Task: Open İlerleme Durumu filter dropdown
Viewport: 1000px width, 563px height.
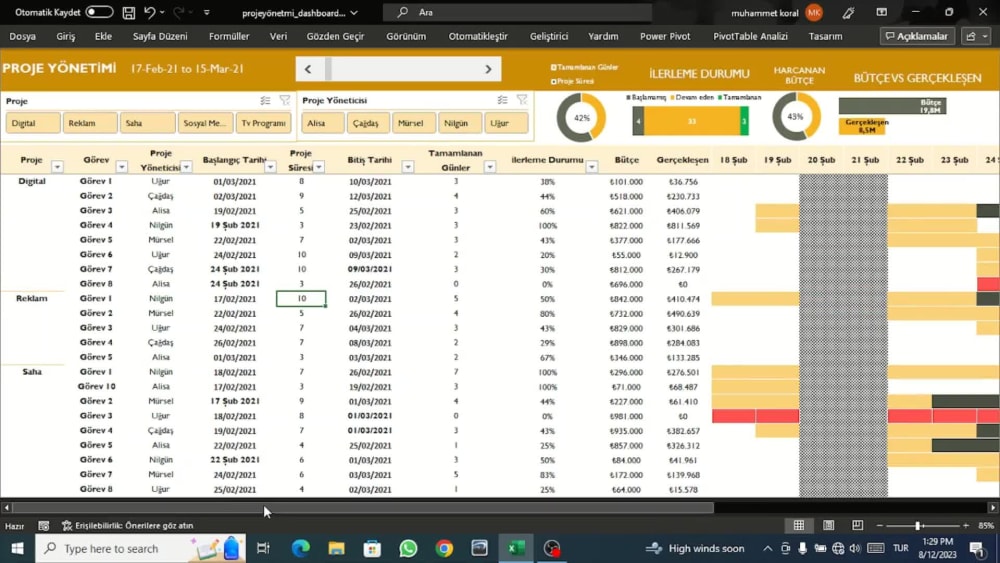Action: point(592,167)
